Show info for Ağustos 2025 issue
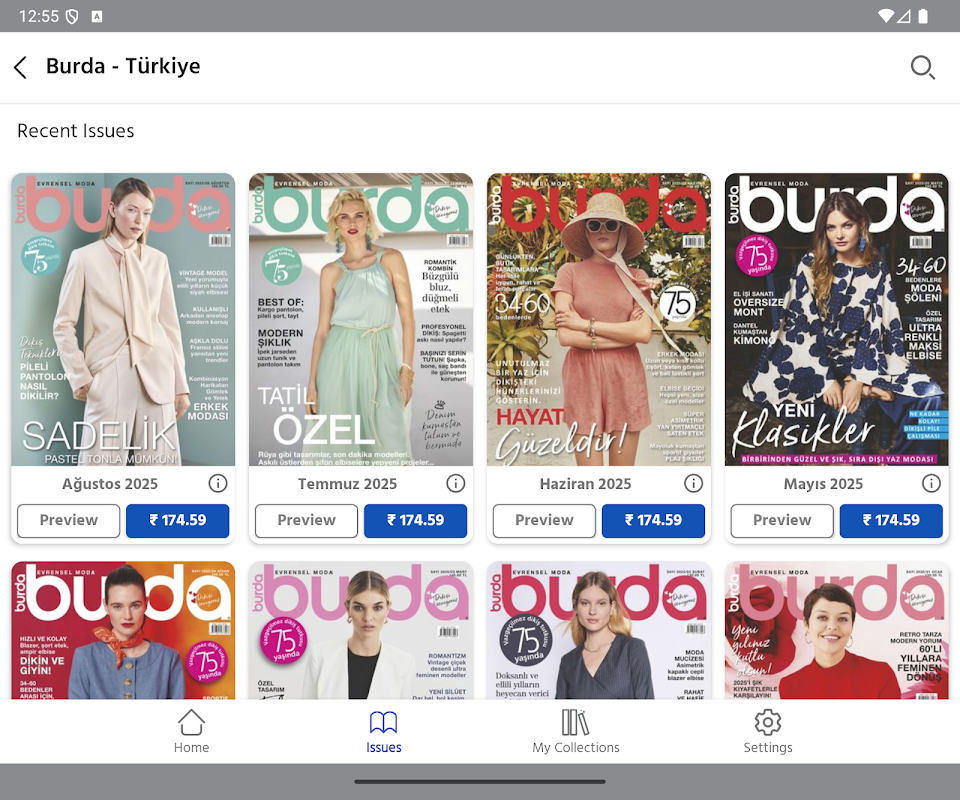 click(x=217, y=484)
